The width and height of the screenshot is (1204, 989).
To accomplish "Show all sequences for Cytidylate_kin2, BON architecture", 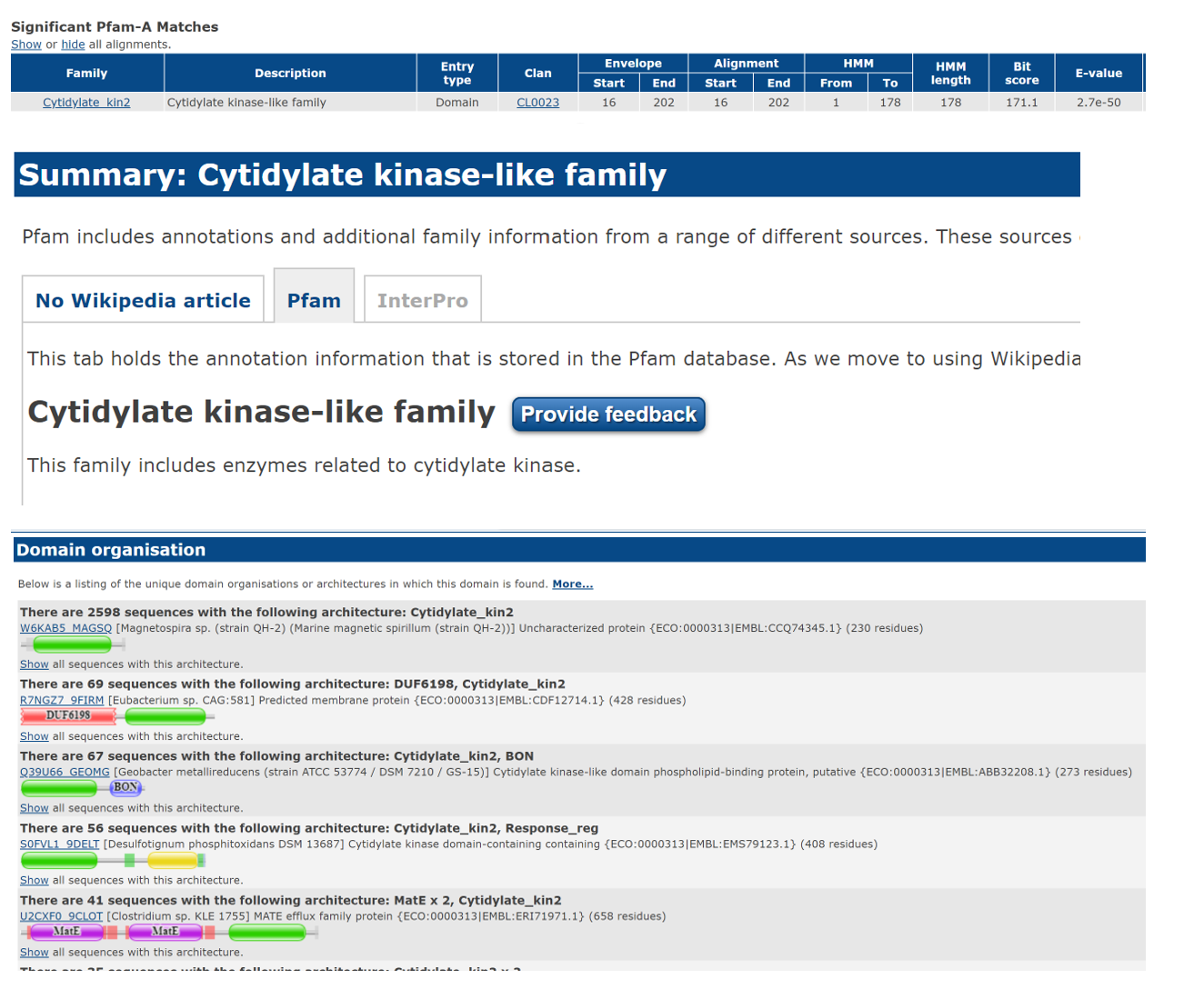I will coord(34,808).
